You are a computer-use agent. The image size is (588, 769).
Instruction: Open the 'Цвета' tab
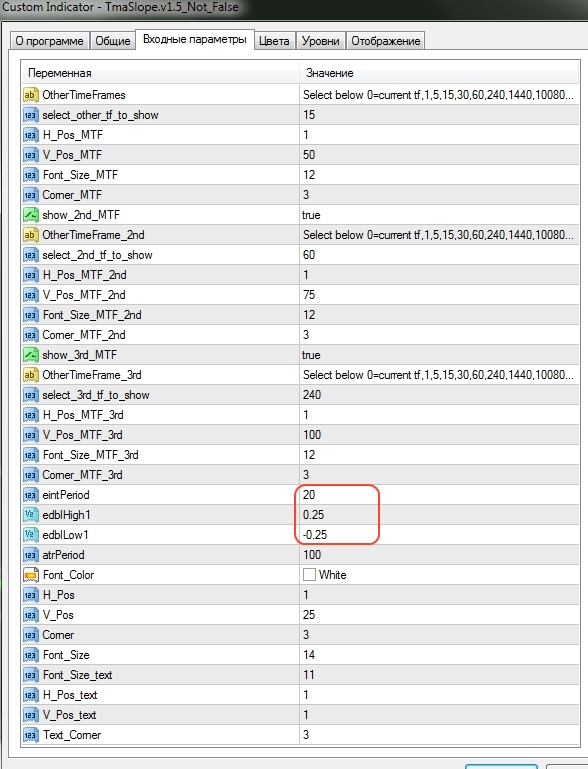tap(274, 41)
